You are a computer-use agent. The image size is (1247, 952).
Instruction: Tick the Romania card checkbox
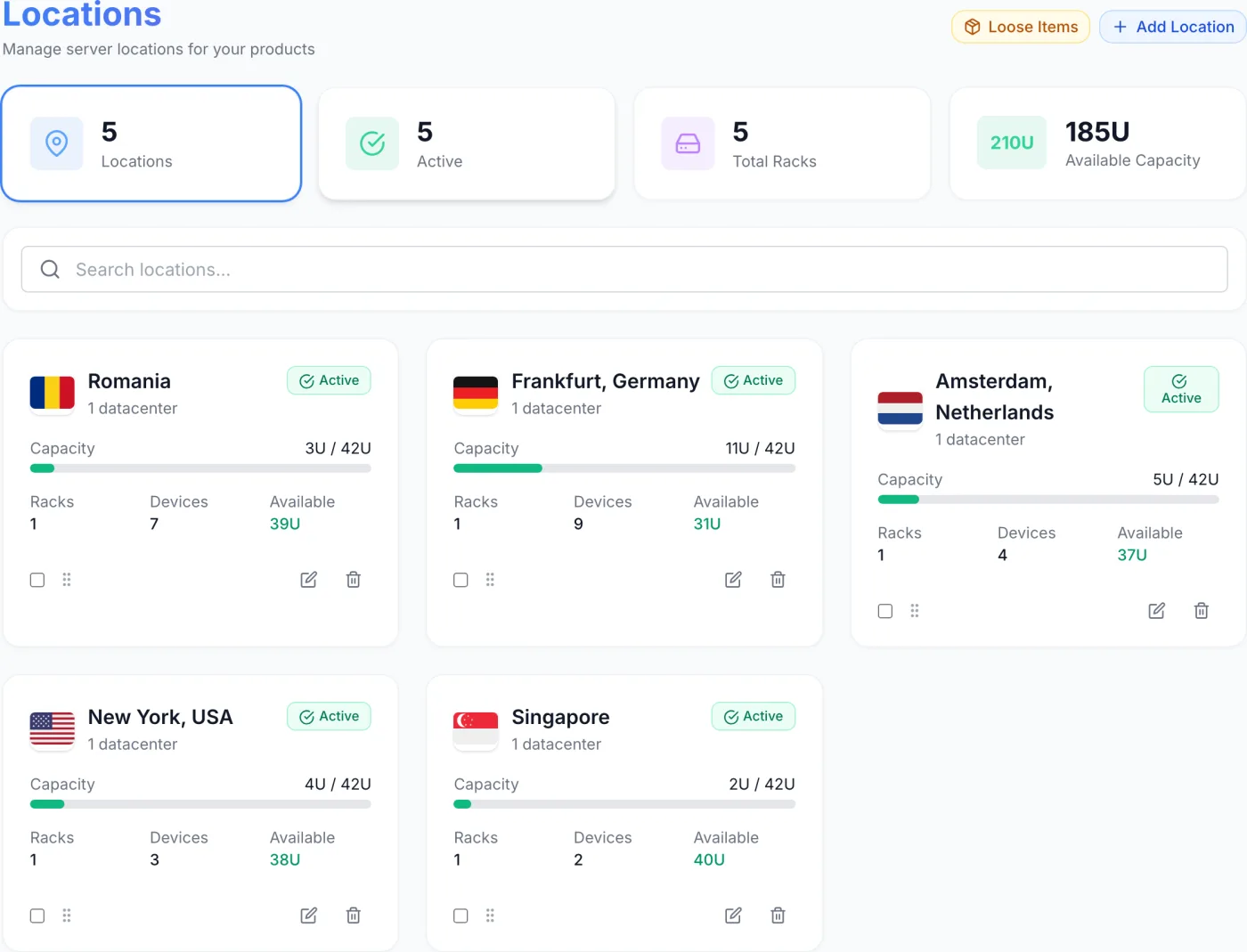pos(37,580)
